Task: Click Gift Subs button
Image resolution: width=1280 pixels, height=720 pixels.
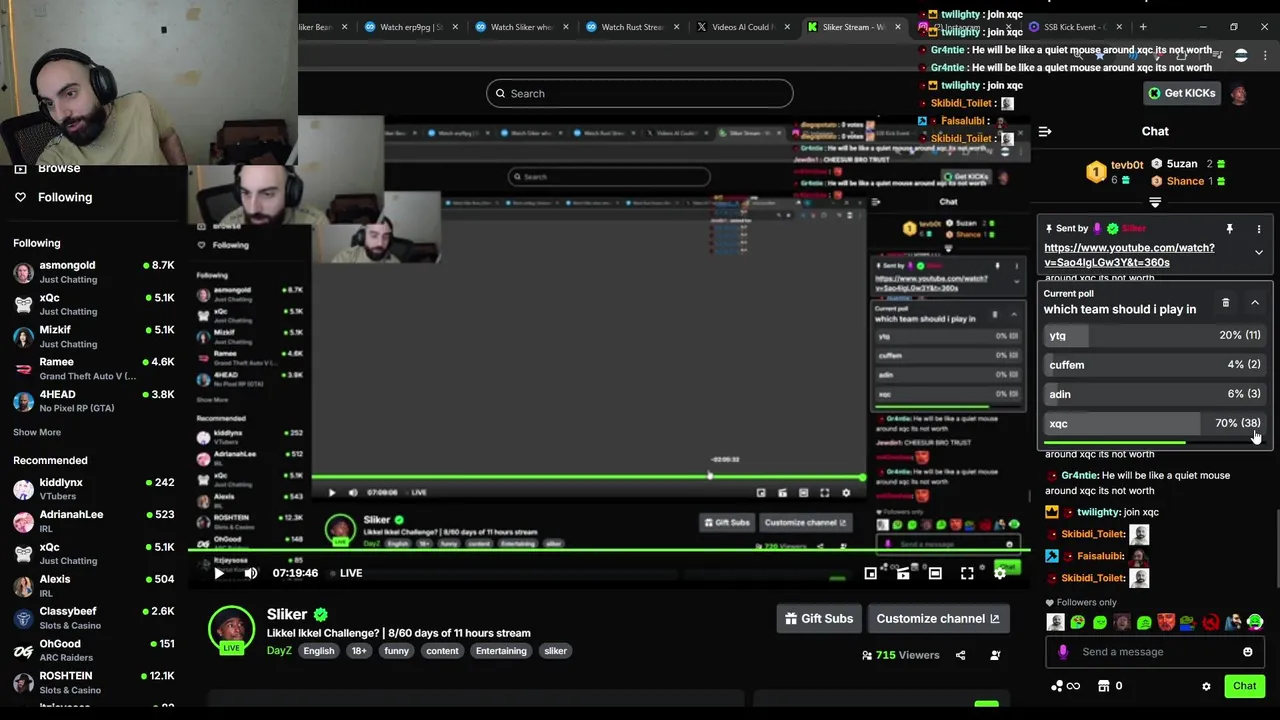Action: [819, 619]
